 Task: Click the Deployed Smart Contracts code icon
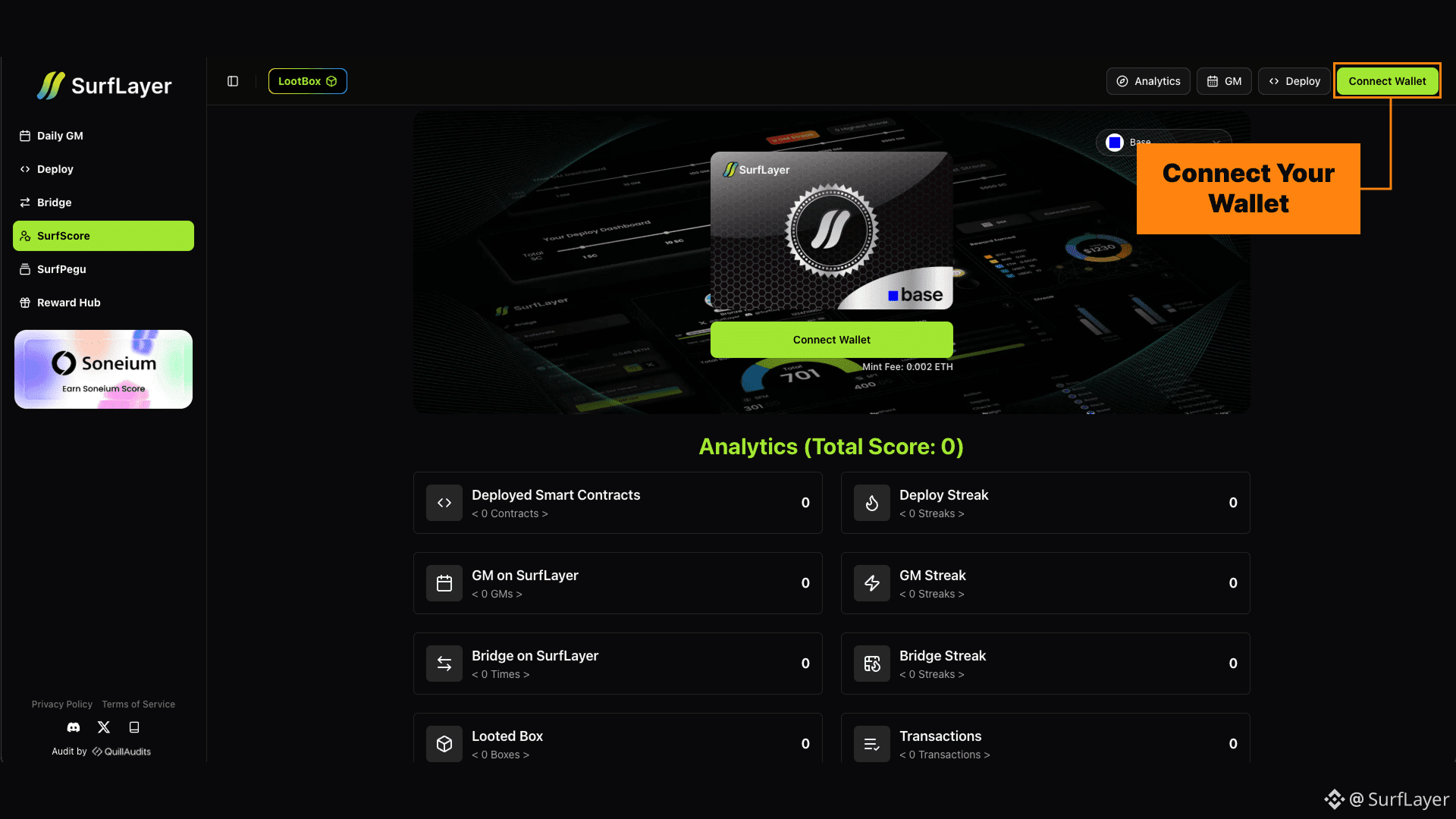(x=444, y=503)
